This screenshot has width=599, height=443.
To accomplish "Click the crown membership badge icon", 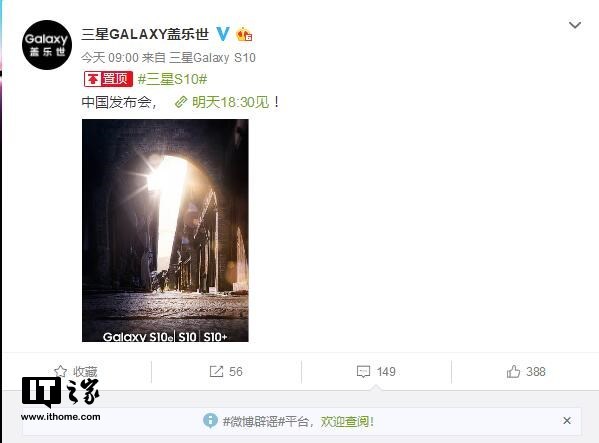I will click(x=244, y=34).
